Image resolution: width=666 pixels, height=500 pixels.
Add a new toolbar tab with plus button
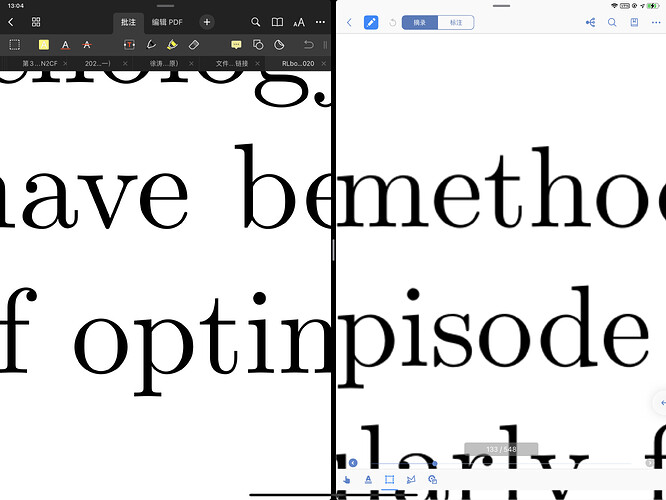click(x=207, y=22)
